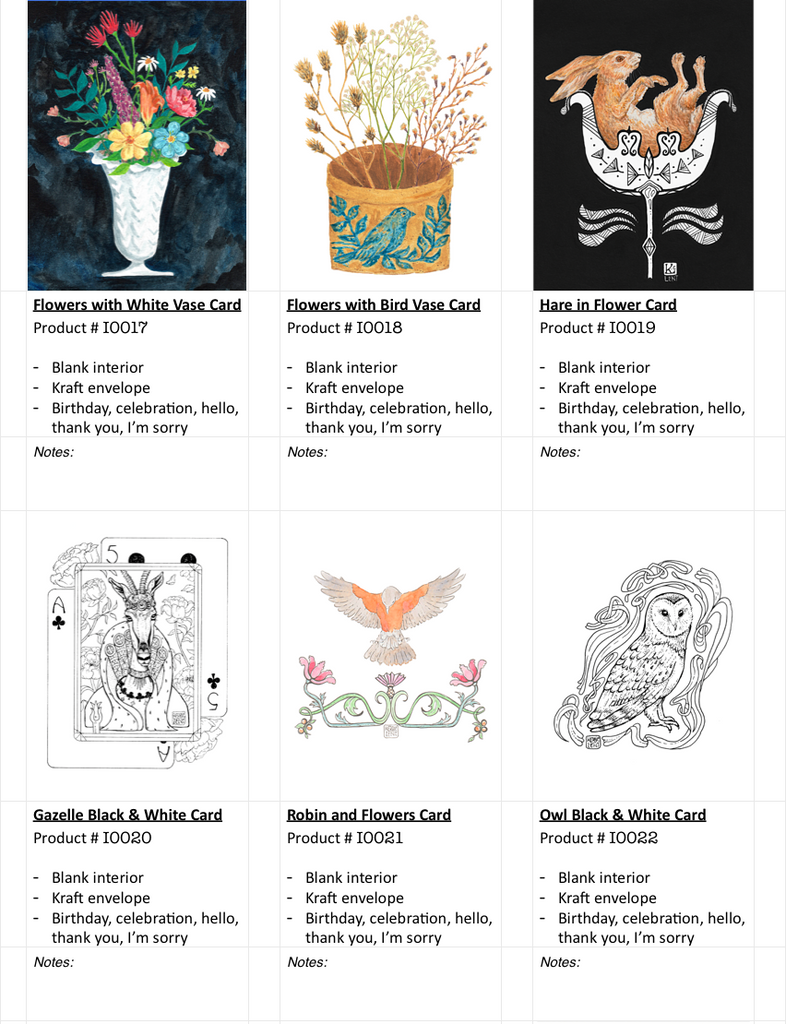Click the Owl Black & White Card heading
This screenshot has width=786, height=1024.
tap(623, 815)
